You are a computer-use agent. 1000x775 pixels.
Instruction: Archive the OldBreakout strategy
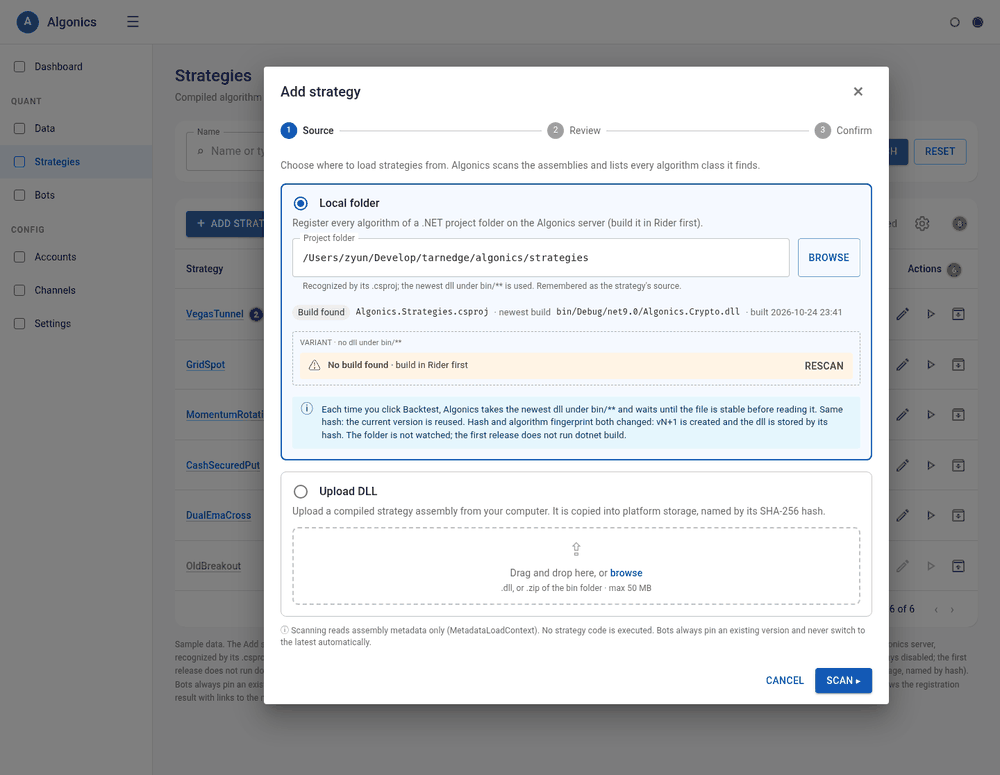pyautogui.click(x=958, y=566)
